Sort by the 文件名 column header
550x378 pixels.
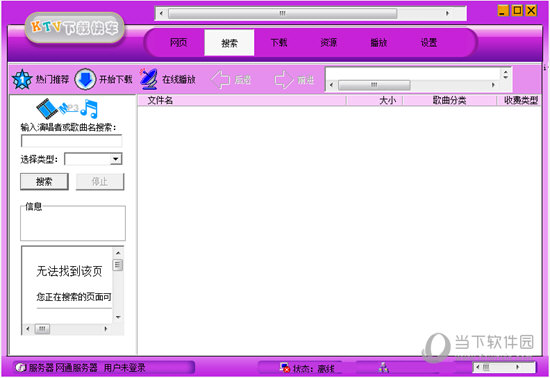[242, 101]
